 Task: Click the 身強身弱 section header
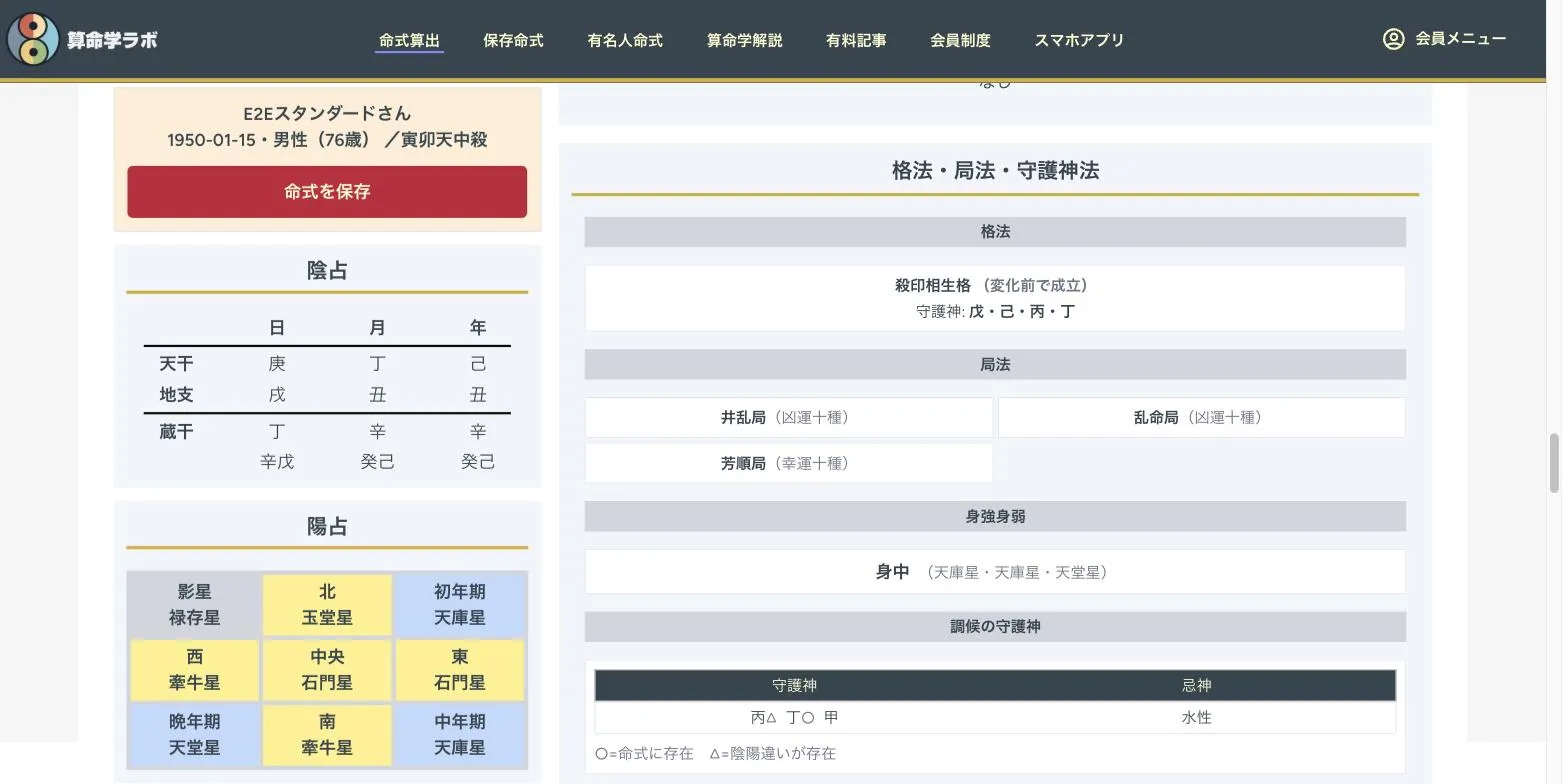pyautogui.click(x=995, y=517)
